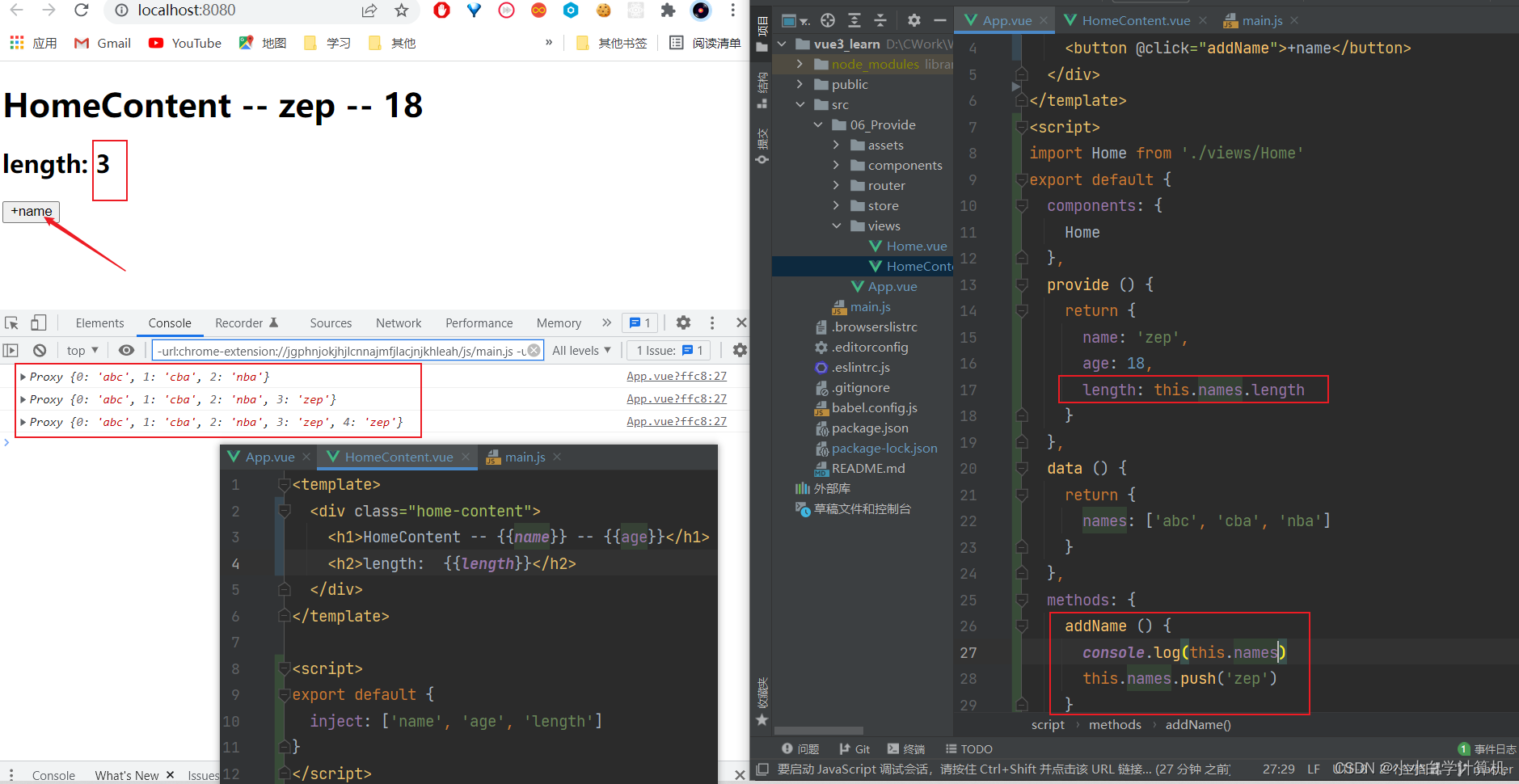Open console settings gear icon
Viewport: 1519px width, 784px height.
(x=739, y=350)
